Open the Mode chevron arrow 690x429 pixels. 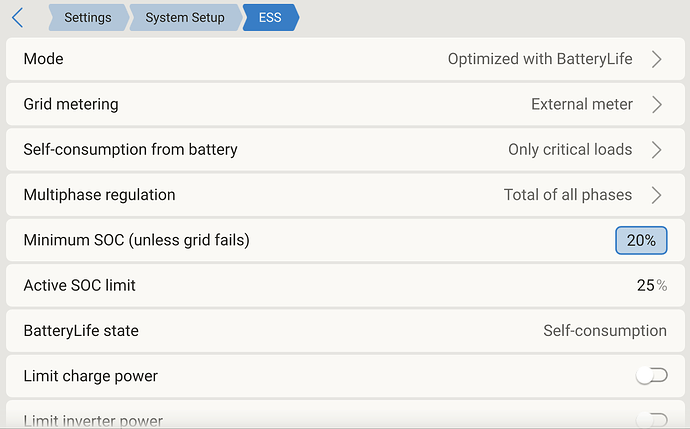click(x=657, y=59)
